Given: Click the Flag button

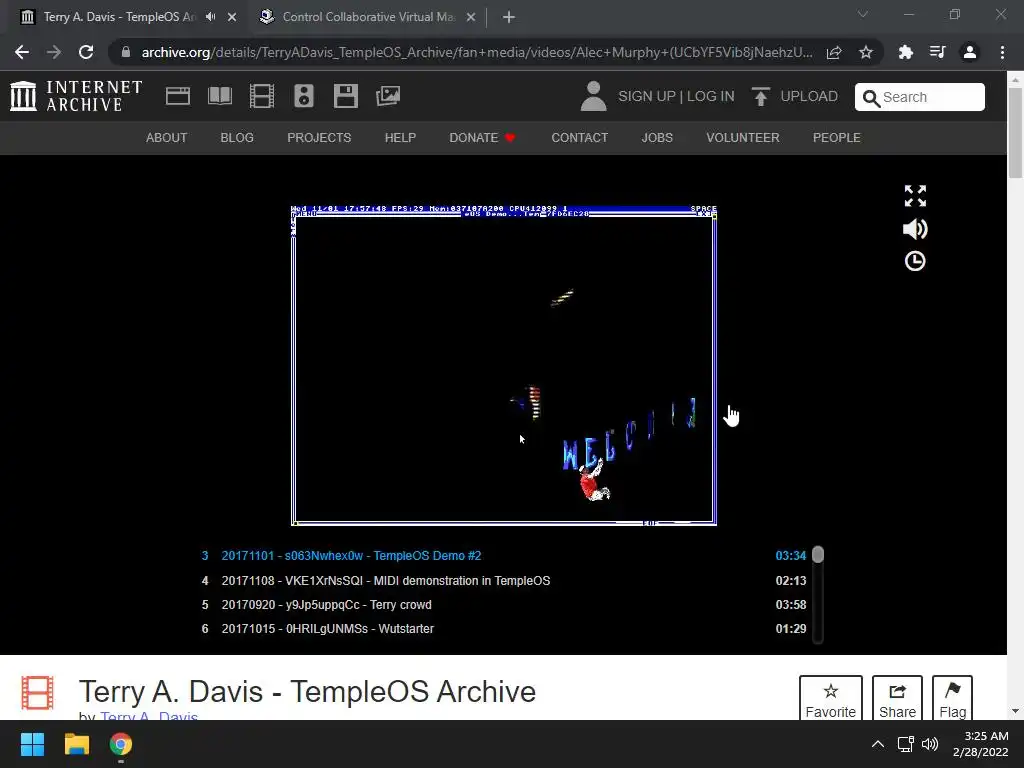Looking at the screenshot, I should 952,699.
